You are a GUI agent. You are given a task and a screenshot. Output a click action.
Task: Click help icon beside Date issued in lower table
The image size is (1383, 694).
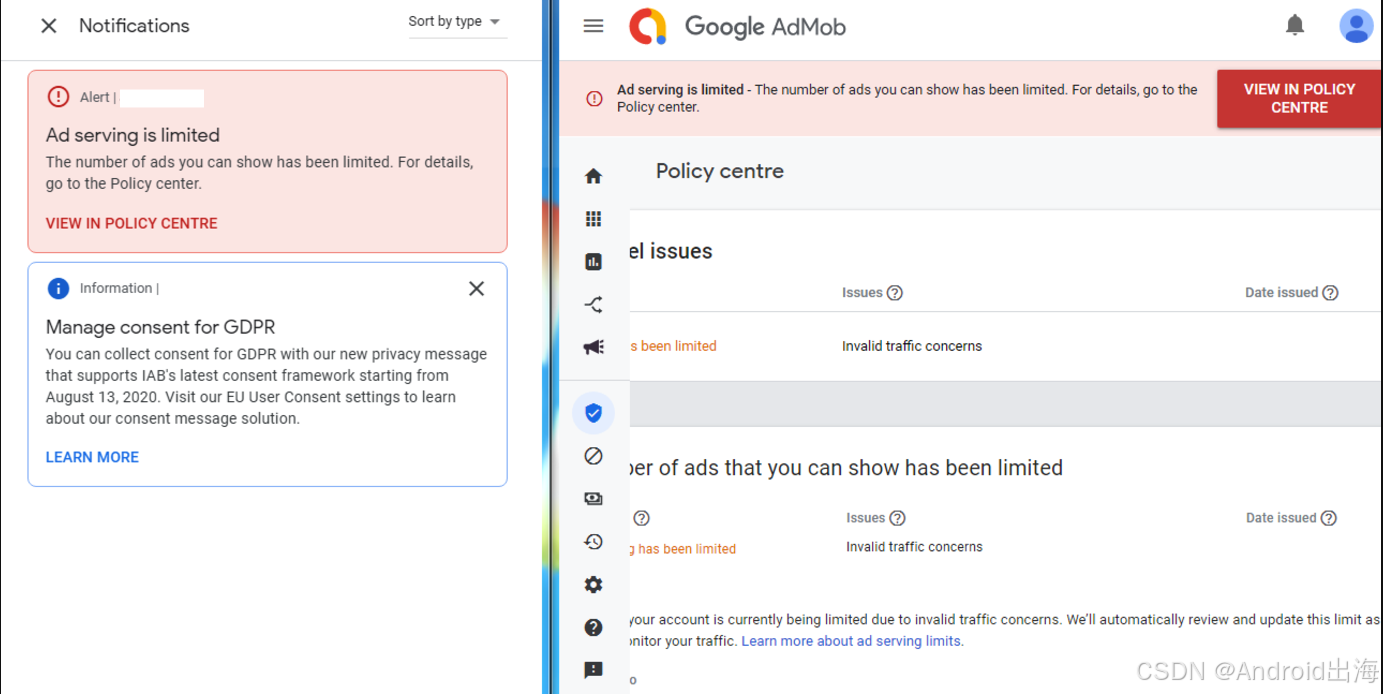point(1328,518)
